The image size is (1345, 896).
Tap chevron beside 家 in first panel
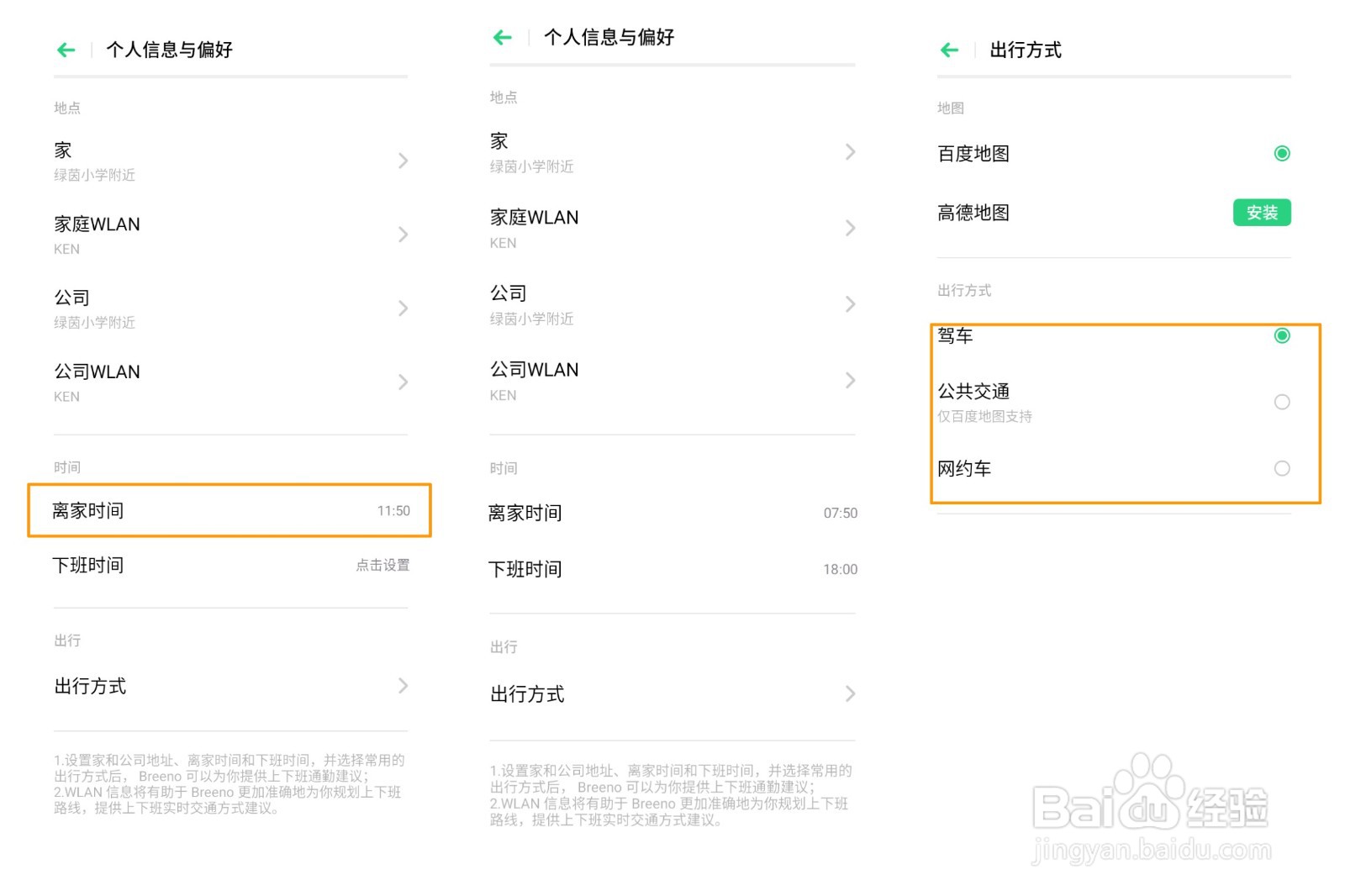403,161
